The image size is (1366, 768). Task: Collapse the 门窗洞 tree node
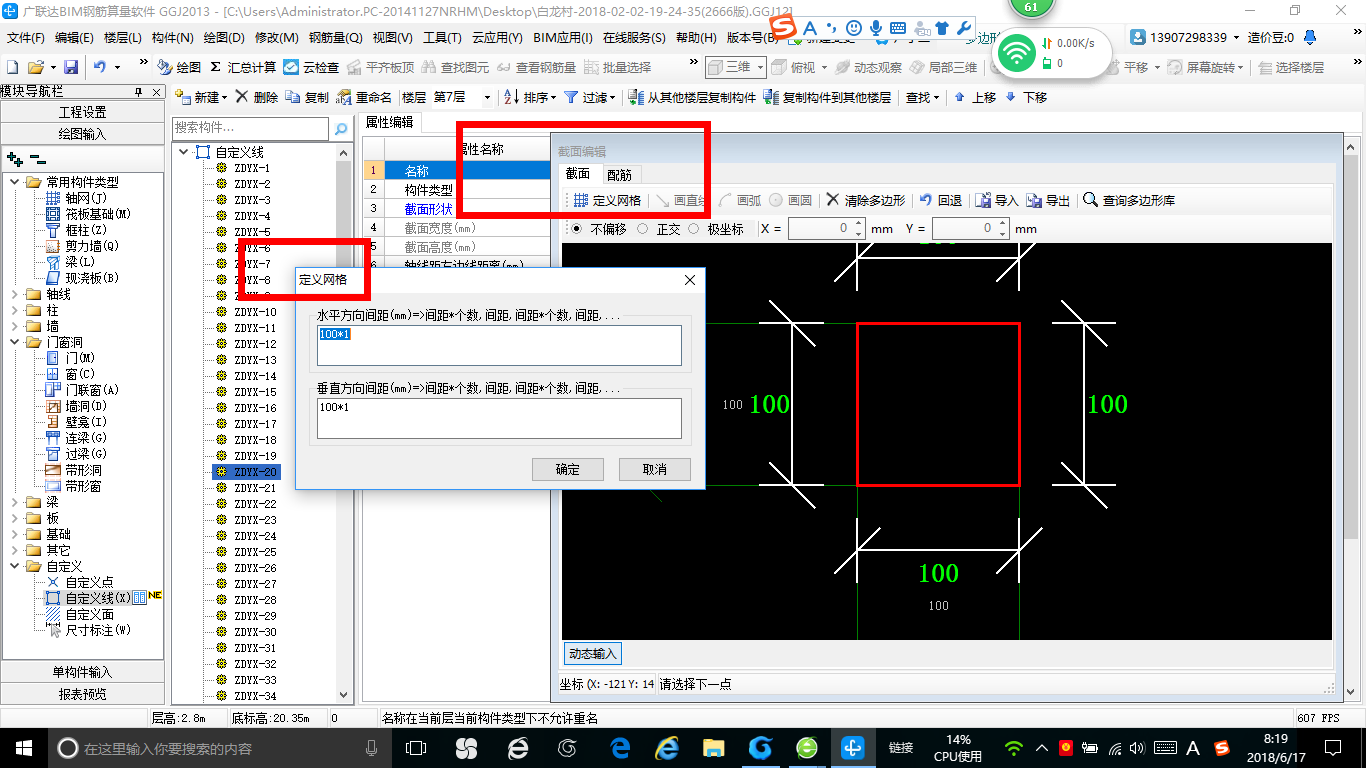click(x=15, y=342)
